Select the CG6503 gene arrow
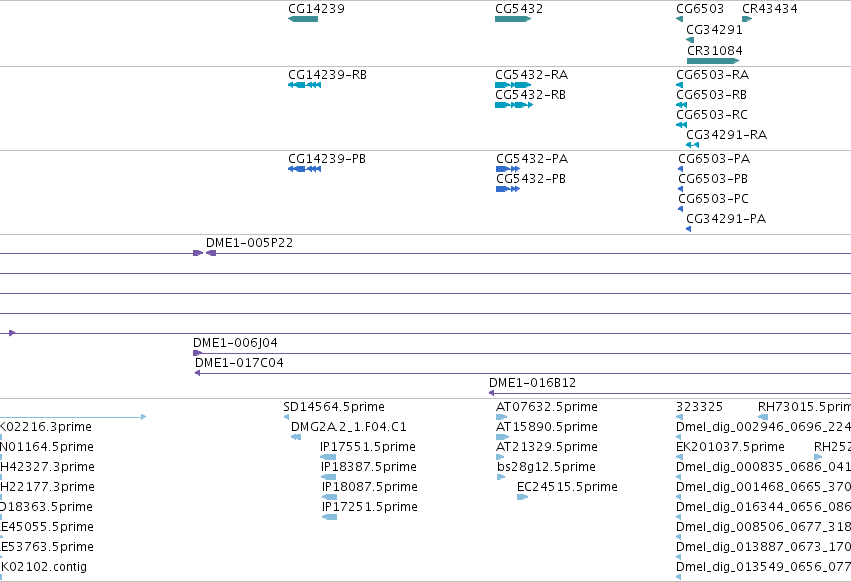Viewport: 851px width, 582px height. click(679, 19)
